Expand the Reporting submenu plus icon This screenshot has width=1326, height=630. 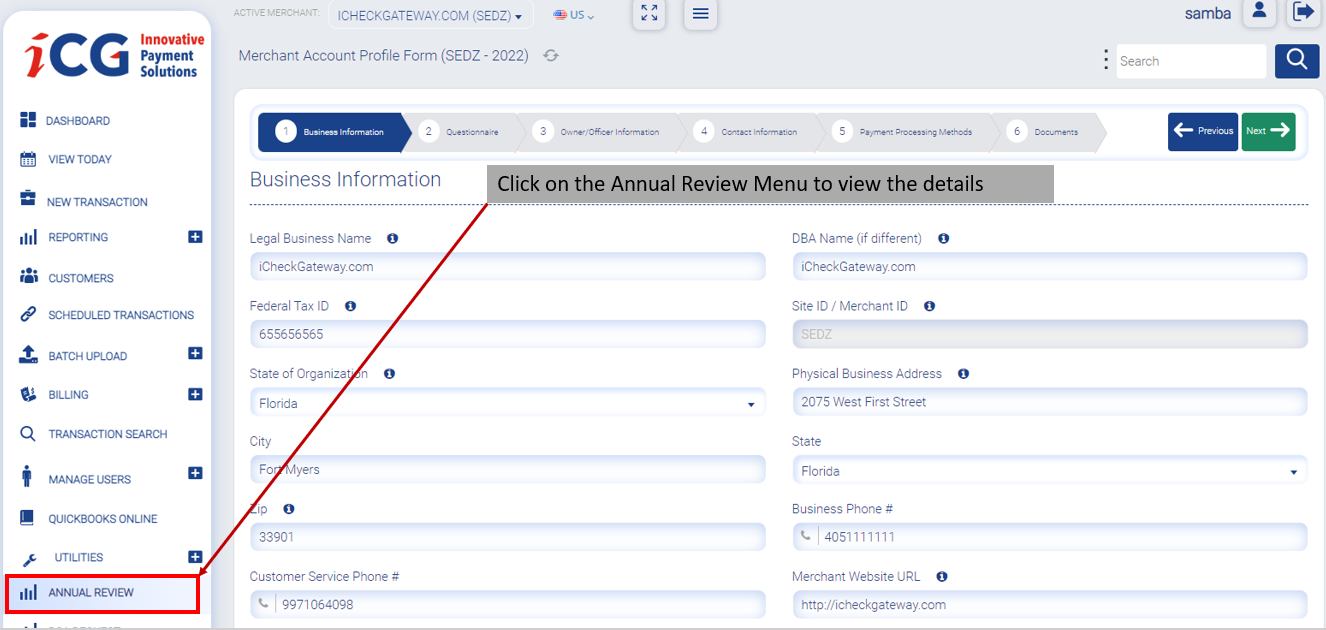[x=195, y=237]
